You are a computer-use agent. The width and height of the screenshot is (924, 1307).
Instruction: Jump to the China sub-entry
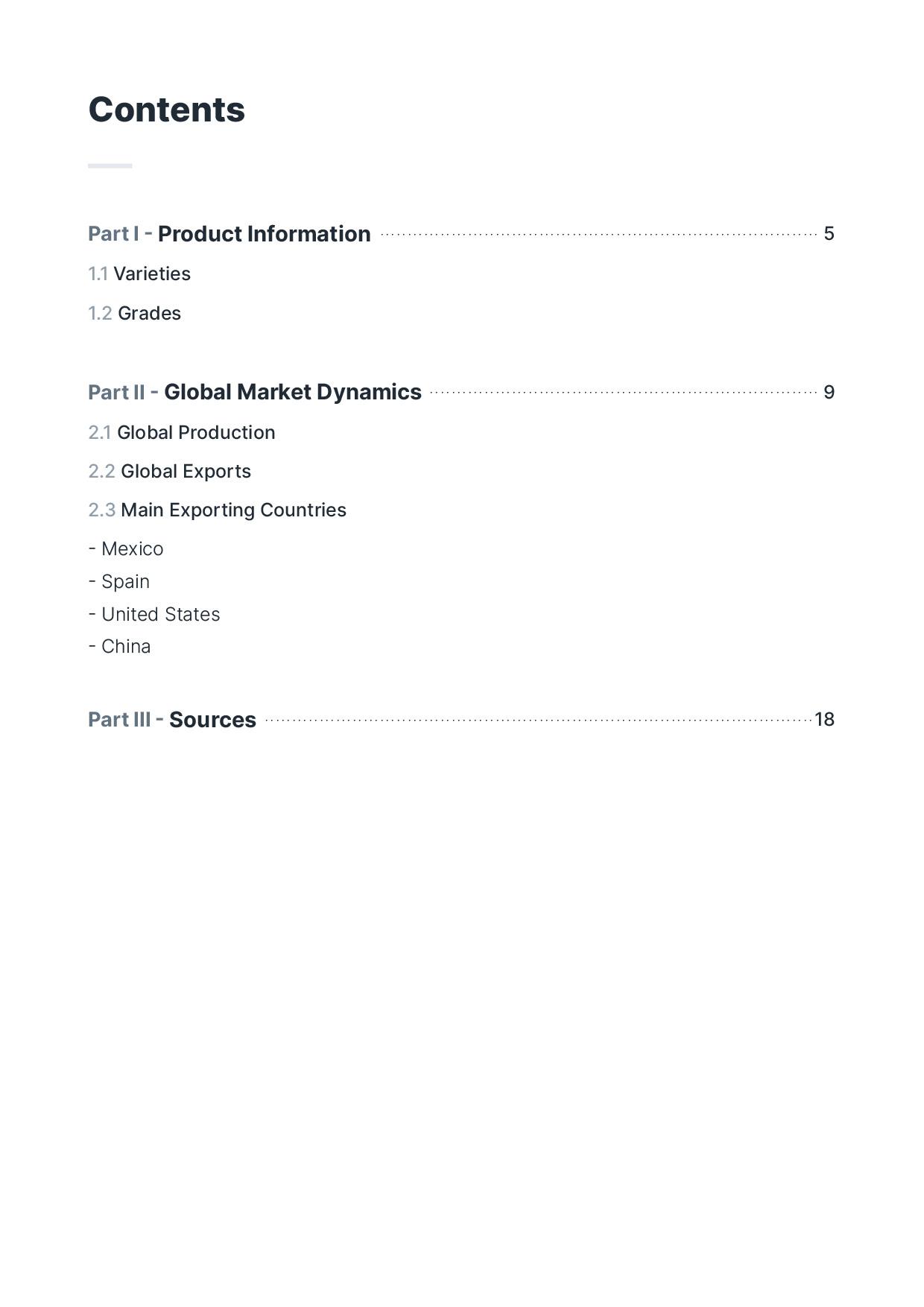coord(119,647)
